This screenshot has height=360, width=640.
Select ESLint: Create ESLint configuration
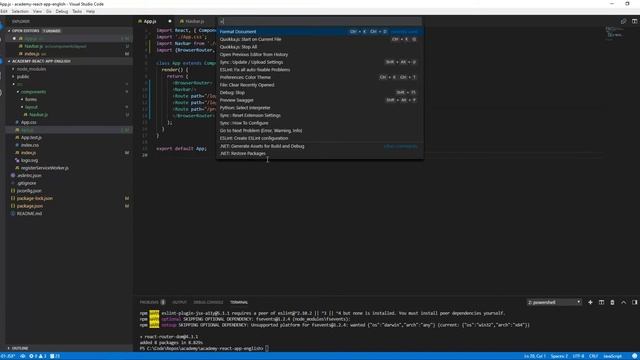[320, 138]
